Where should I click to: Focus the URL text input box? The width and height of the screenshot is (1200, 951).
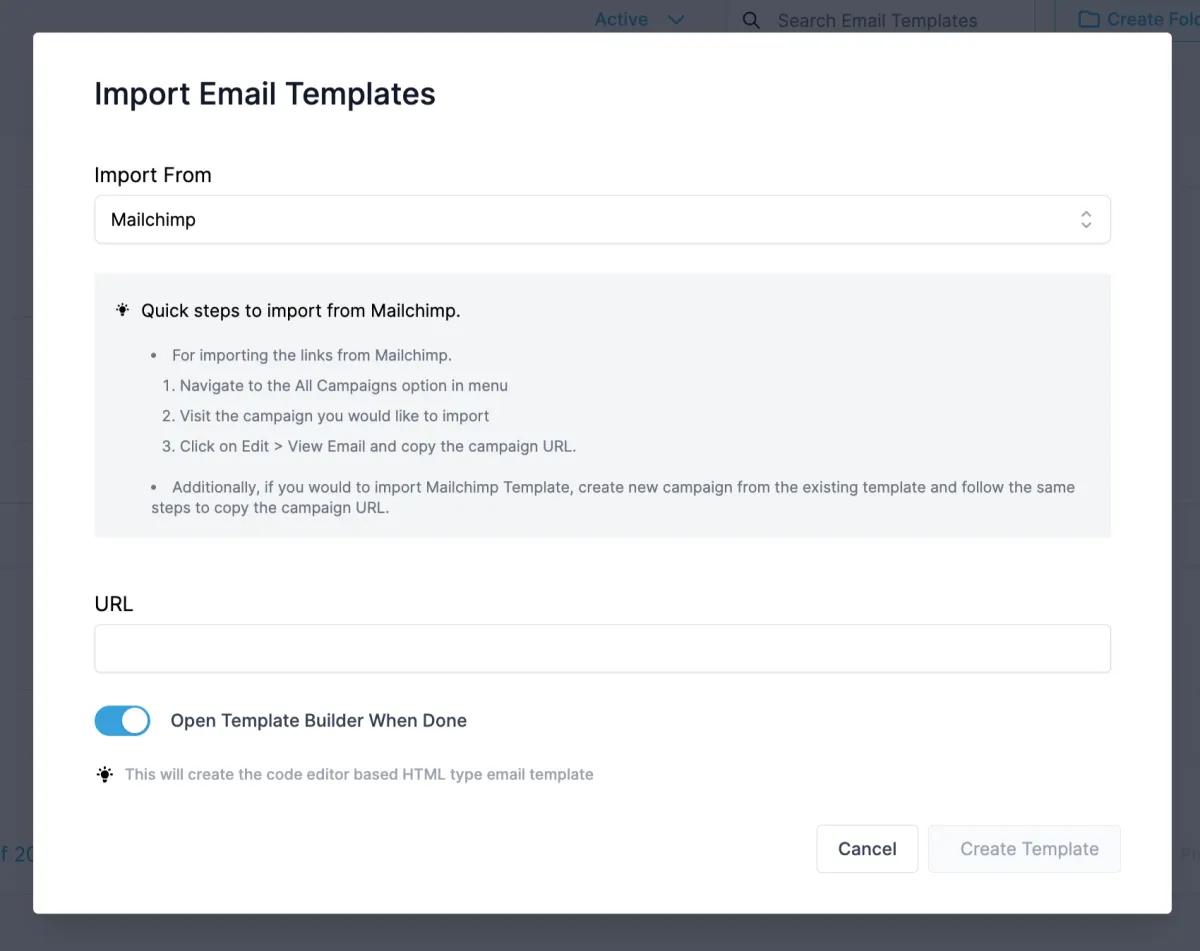coord(602,649)
